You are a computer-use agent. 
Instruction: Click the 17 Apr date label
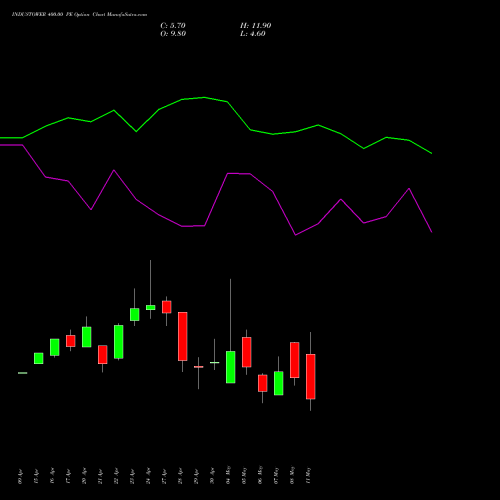click(x=69, y=476)
